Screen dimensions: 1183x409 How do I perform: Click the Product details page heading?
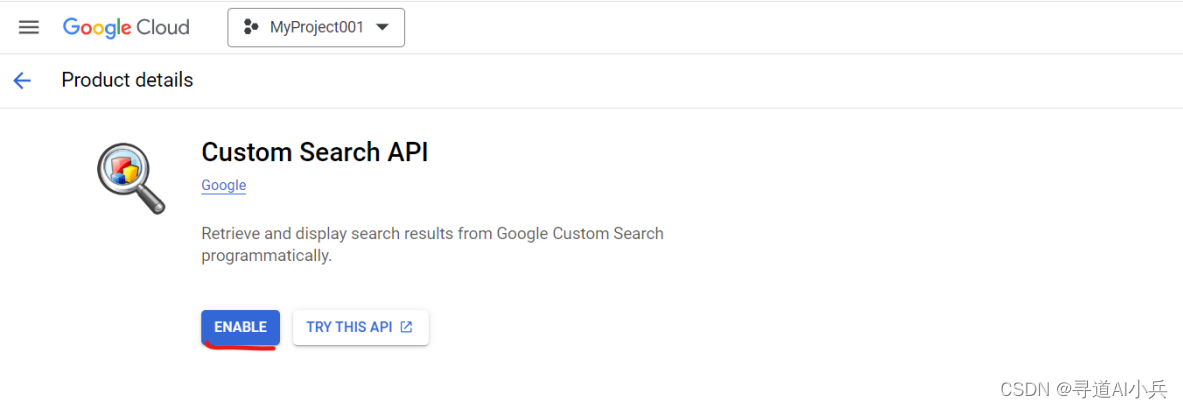pyautogui.click(x=127, y=80)
